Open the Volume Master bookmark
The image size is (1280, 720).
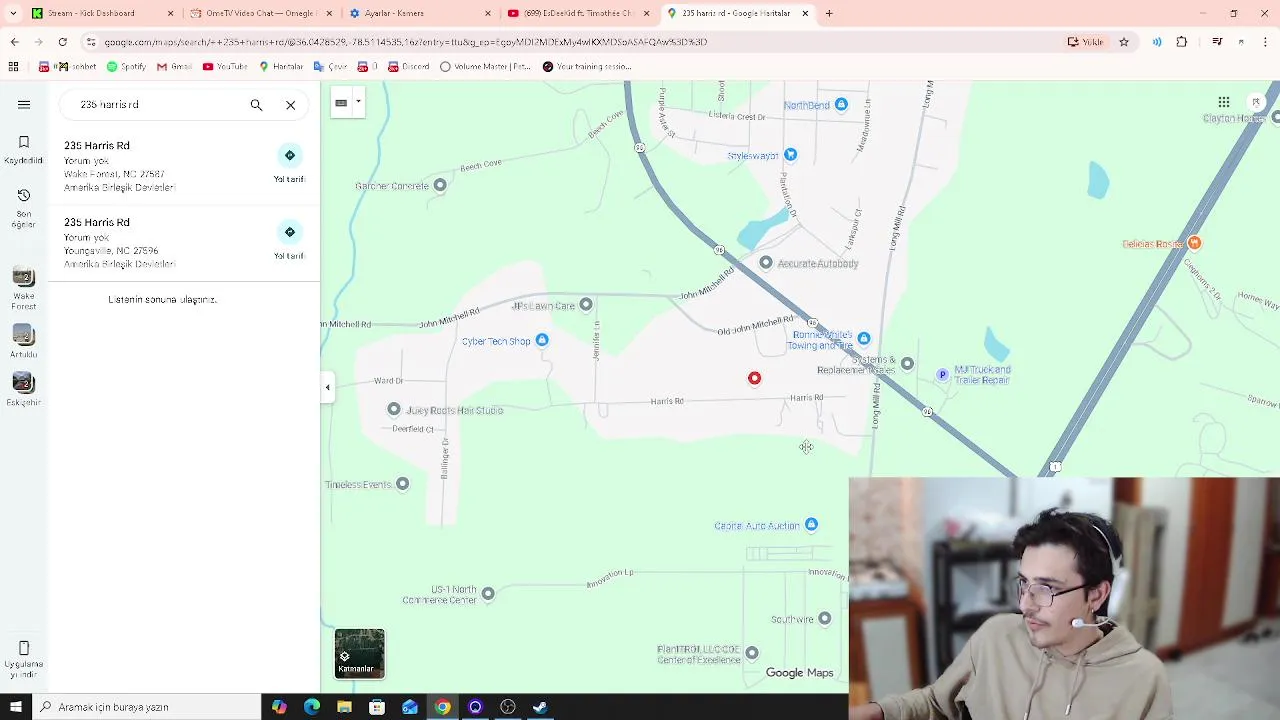pos(485,67)
